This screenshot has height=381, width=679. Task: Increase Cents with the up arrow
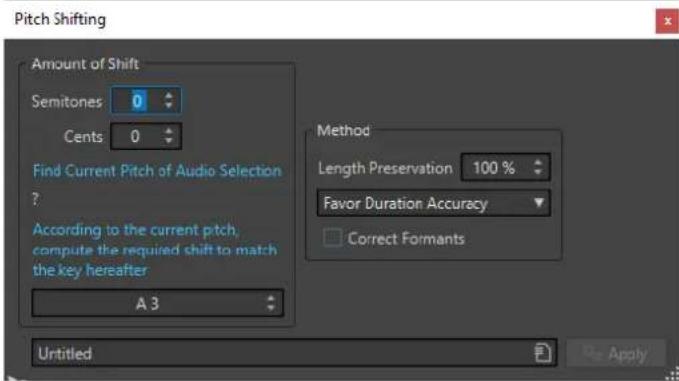tap(168, 131)
